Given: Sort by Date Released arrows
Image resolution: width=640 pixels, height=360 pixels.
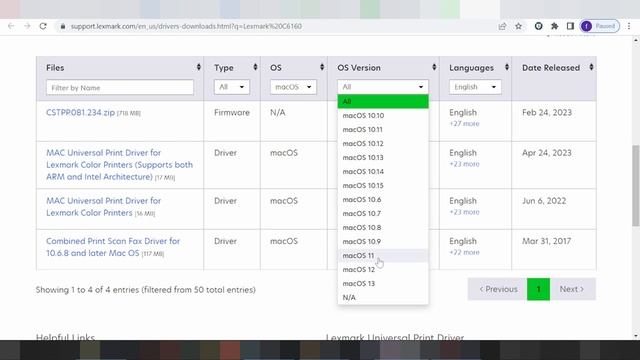Looking at the screenshot, I should (591, 67).
